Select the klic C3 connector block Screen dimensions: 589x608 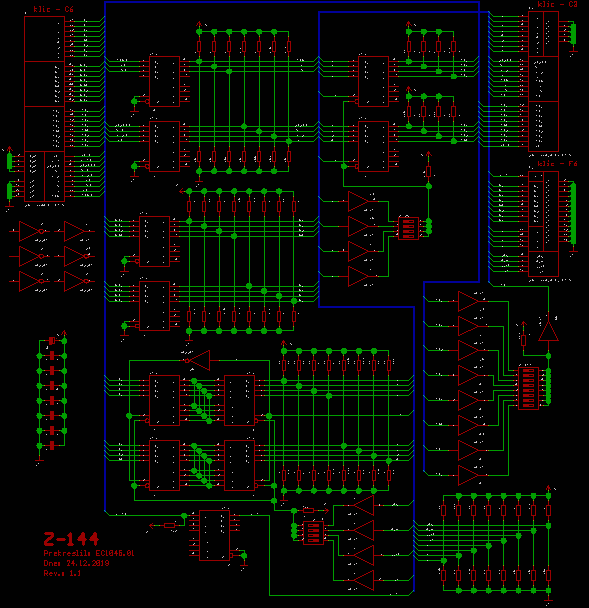(543, 81)
